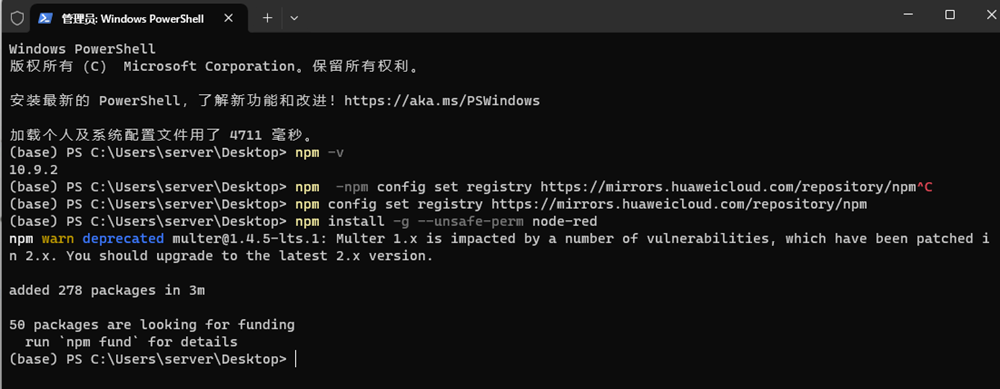The height and width of the screenshot is (389, 1000).
Task: Click the PowerShell icon on the tab
Action: coord(45,18)
